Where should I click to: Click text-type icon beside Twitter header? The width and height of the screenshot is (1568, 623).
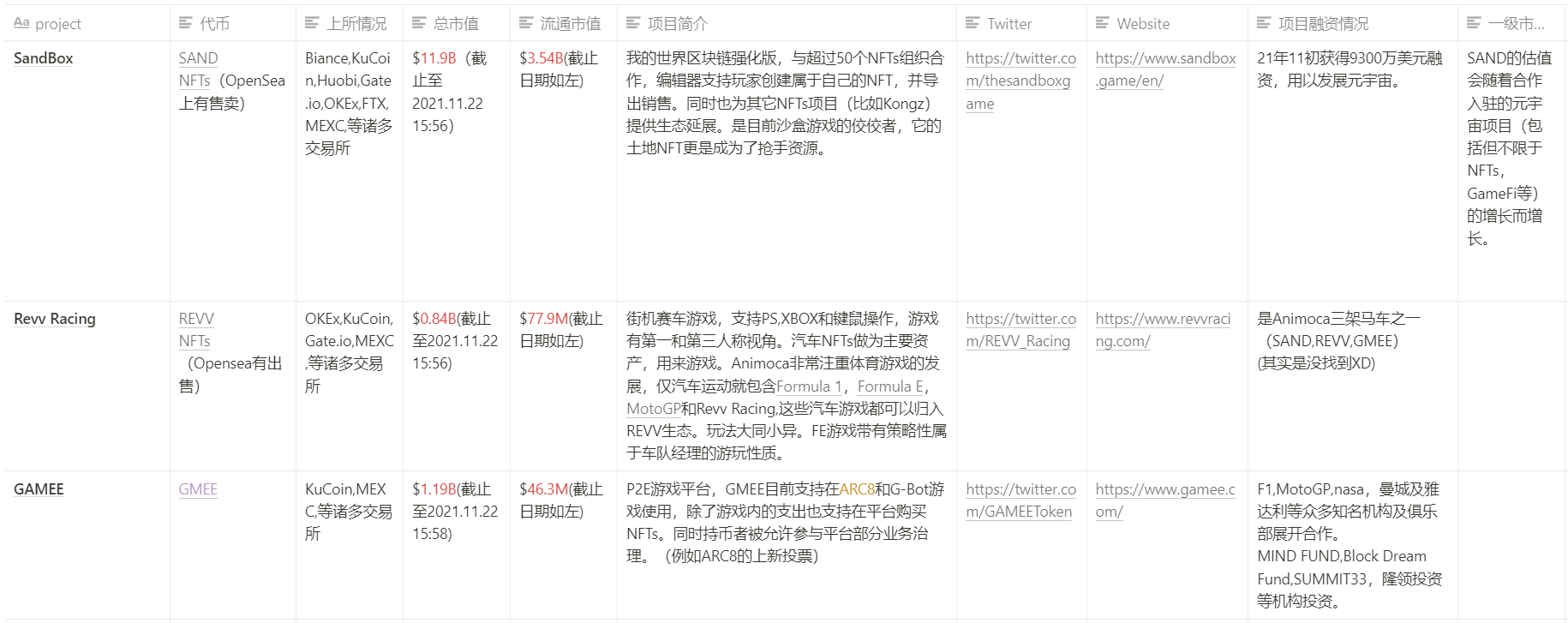tap(973, 23)
